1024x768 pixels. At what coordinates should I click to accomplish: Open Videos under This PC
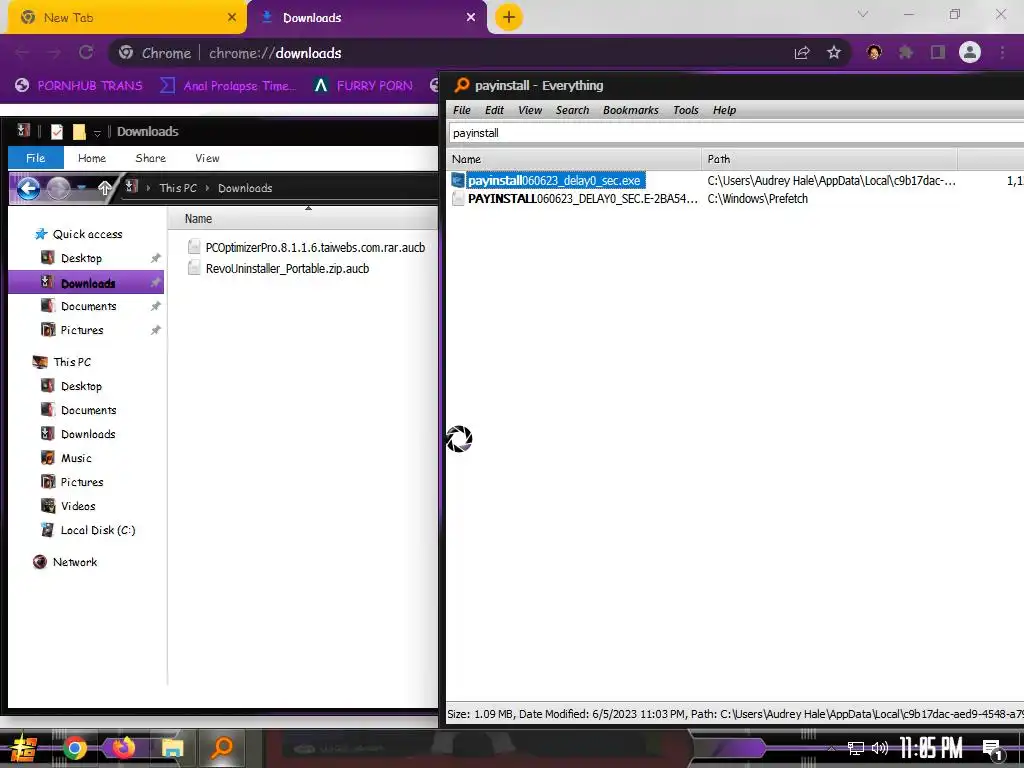pos(78,506)
